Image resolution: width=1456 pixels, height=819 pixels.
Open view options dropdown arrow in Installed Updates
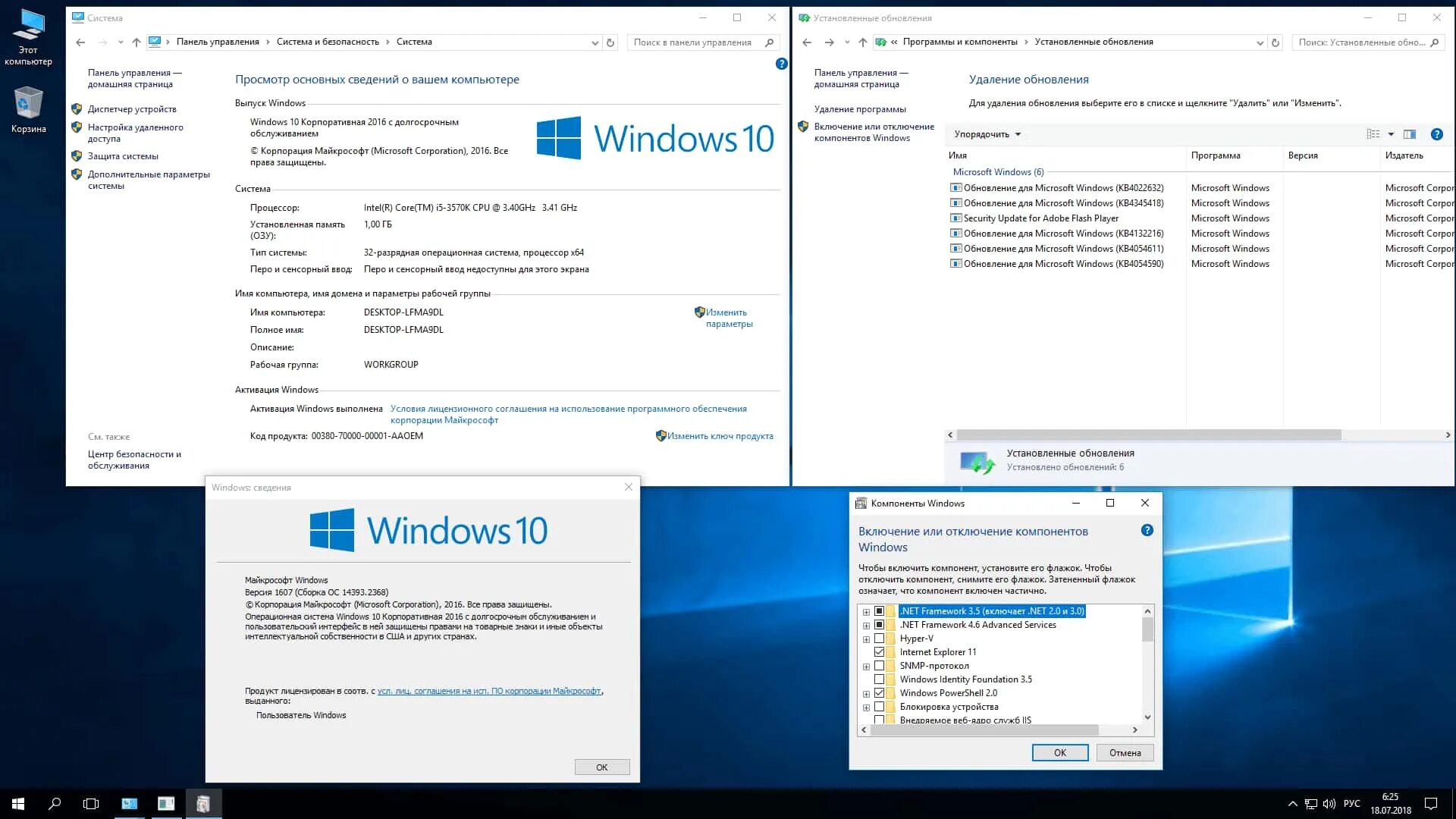pos(1391,134)
